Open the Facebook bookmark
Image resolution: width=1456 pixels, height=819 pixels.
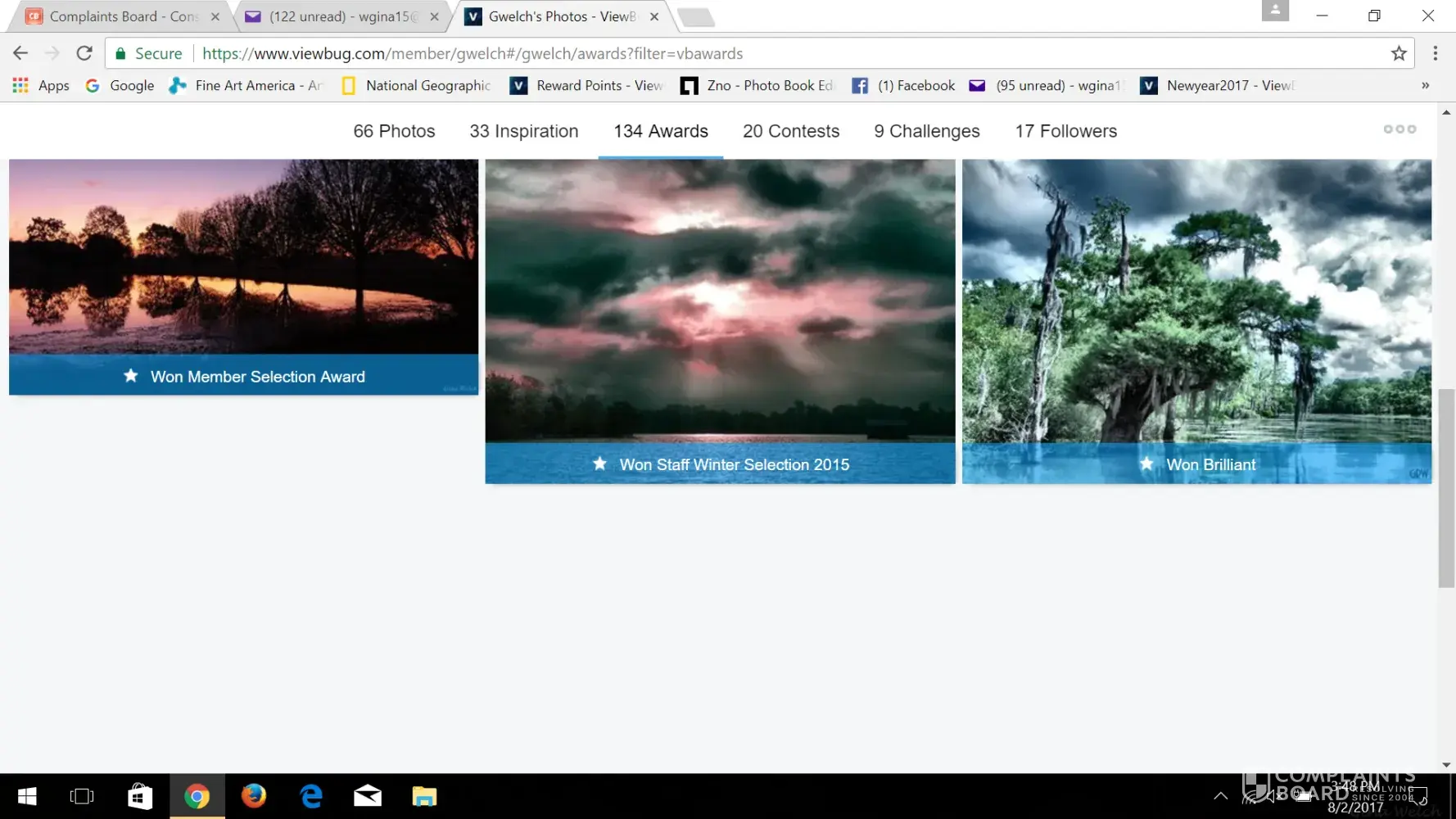(x=903, y=85)
